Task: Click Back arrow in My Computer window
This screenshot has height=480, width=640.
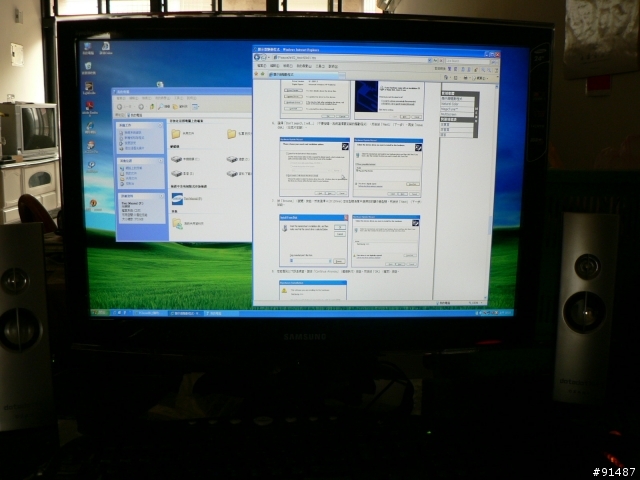Action: click(x=120, y=107)
